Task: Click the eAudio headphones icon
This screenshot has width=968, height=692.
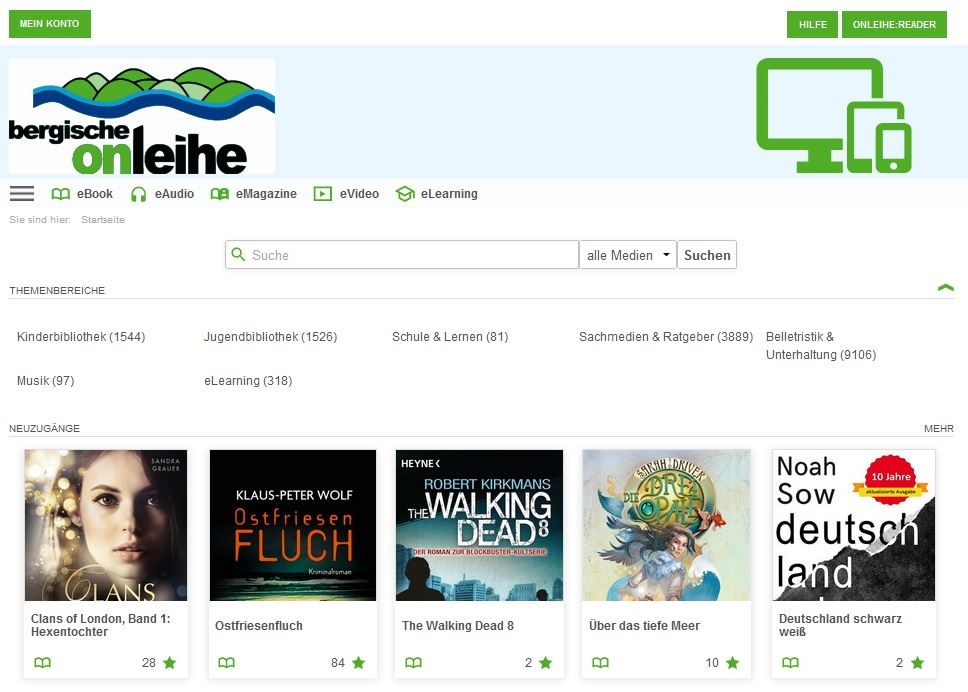Action: 138,194
